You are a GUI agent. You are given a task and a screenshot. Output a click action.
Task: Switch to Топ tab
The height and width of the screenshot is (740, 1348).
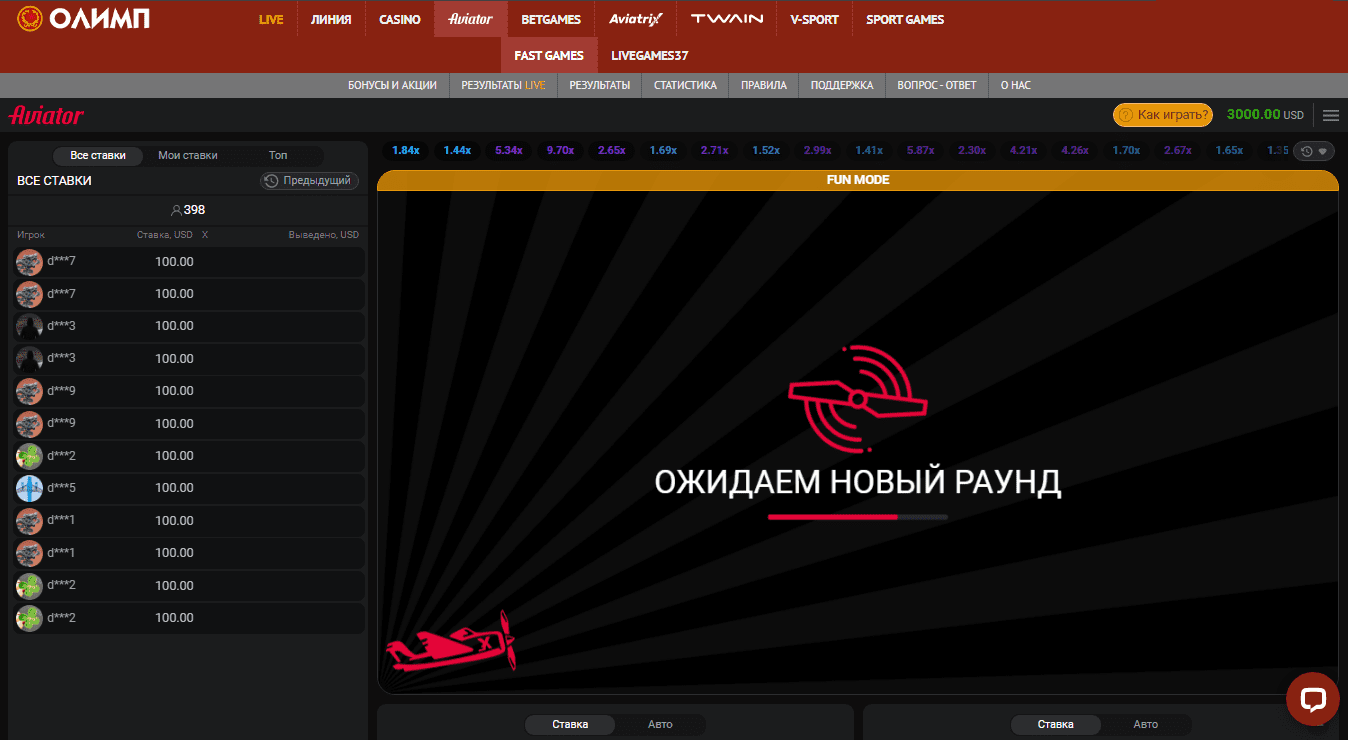tap(278, 155)
